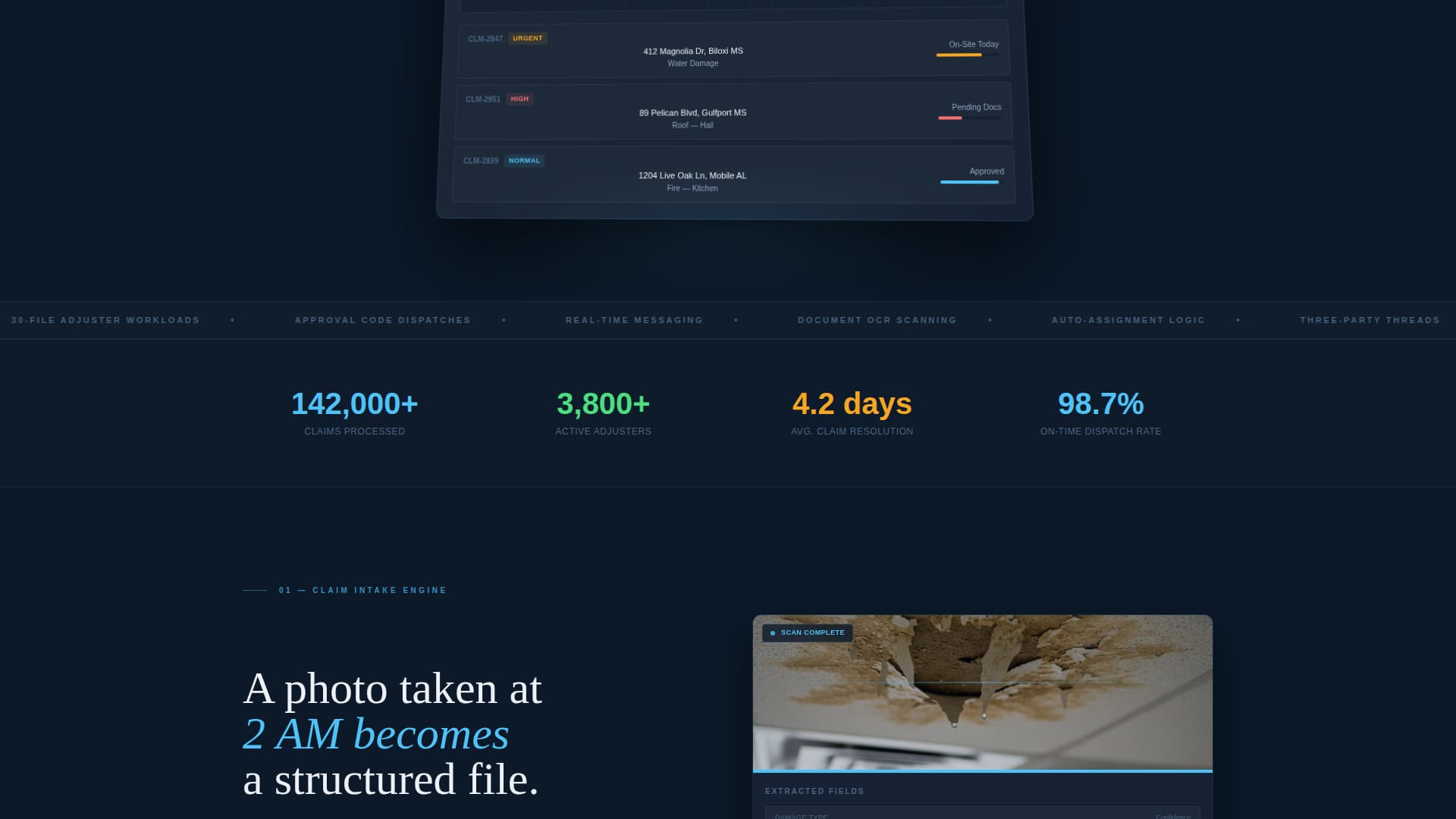Click the SCAN COMPLETE badge

point(808,632)
